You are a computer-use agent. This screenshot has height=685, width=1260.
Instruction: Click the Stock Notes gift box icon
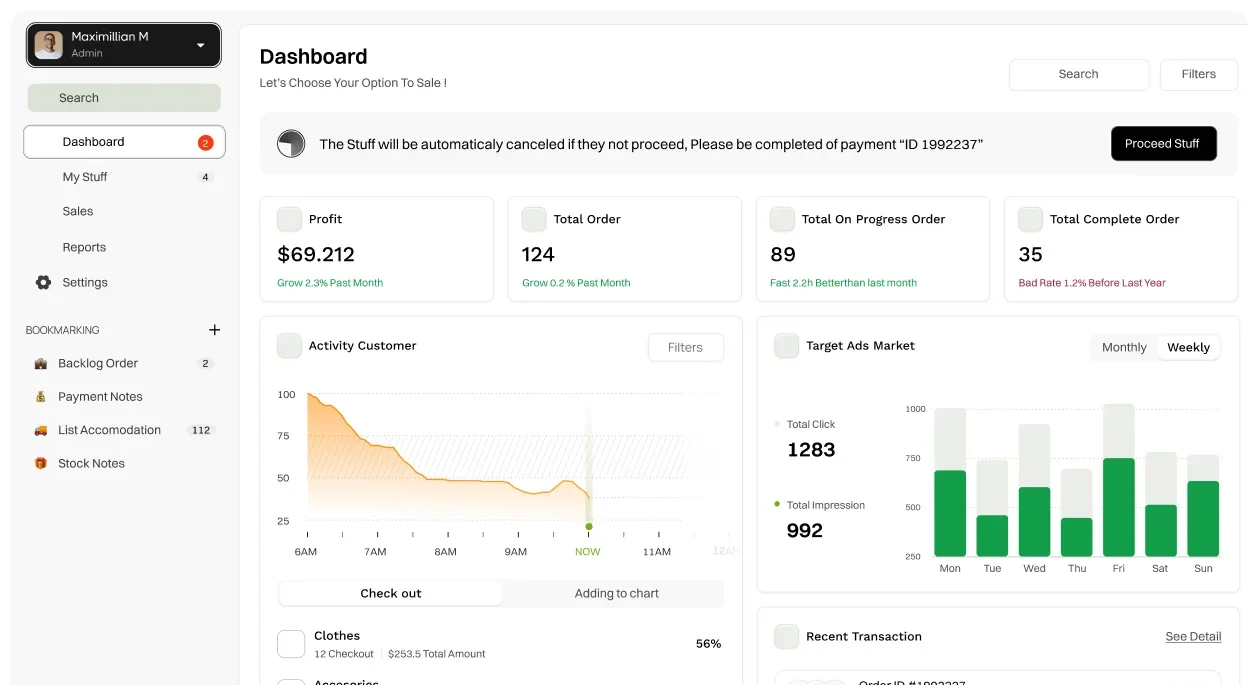tap(41, 464)
